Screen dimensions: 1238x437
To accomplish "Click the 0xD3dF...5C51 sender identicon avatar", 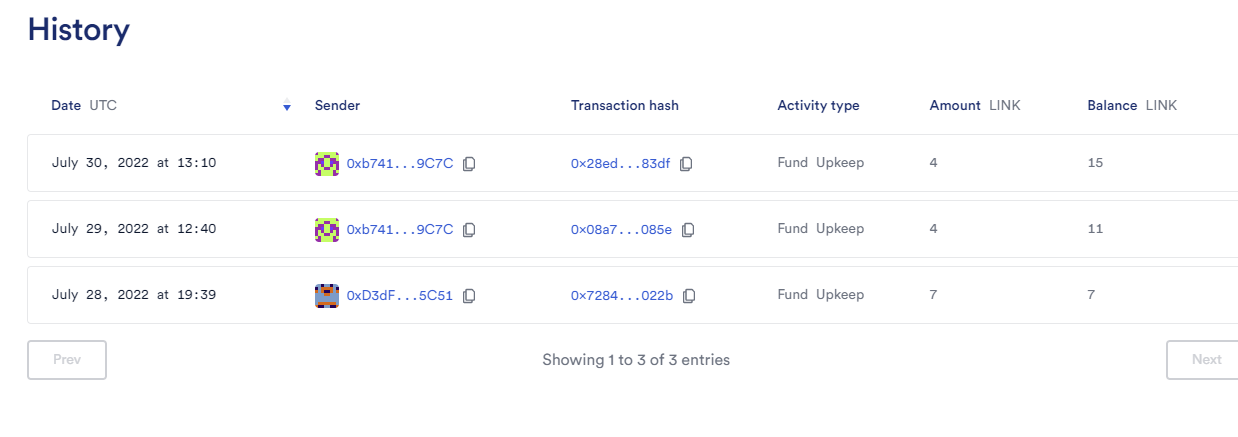I will click(327, 296).
